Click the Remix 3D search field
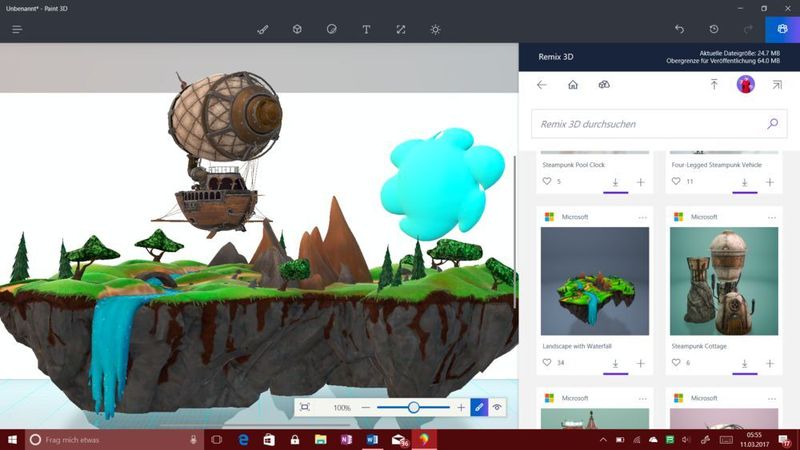The width and height of the screenshot is (800, 450). (x=659, y=124)
